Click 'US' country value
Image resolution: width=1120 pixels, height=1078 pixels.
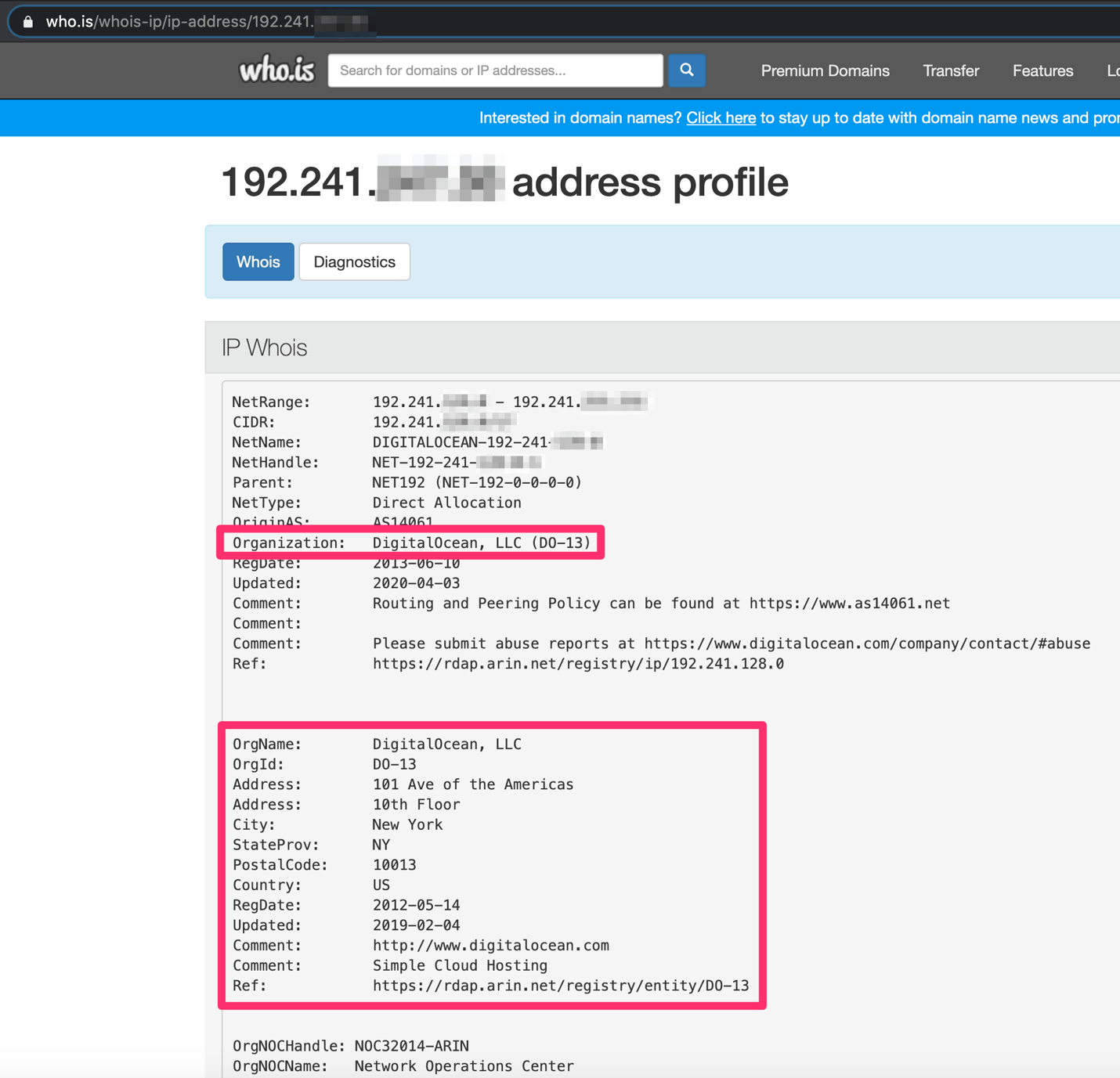click(381, 885)
